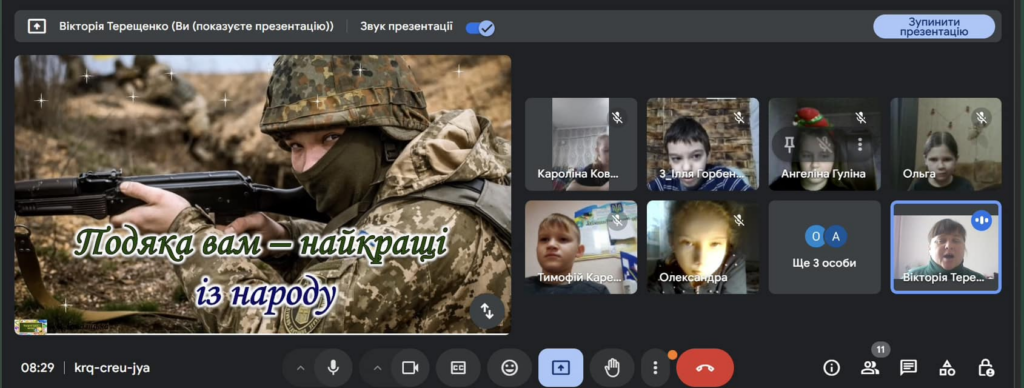
Task: Expand the audio settings arrow beside the microphone
Action: 300,368
